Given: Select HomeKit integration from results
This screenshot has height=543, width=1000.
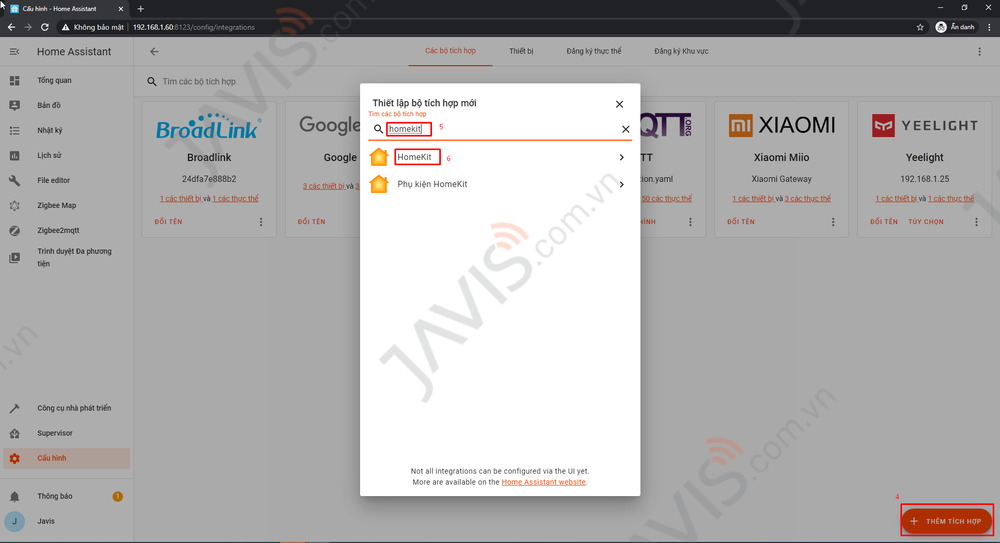Looking at the screenshot, I should (x=500, y=157).
